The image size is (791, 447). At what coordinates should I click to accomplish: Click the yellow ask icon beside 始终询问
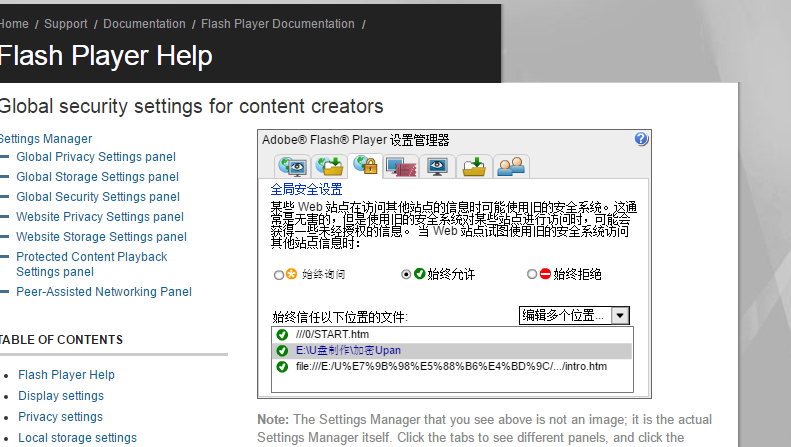292,274
